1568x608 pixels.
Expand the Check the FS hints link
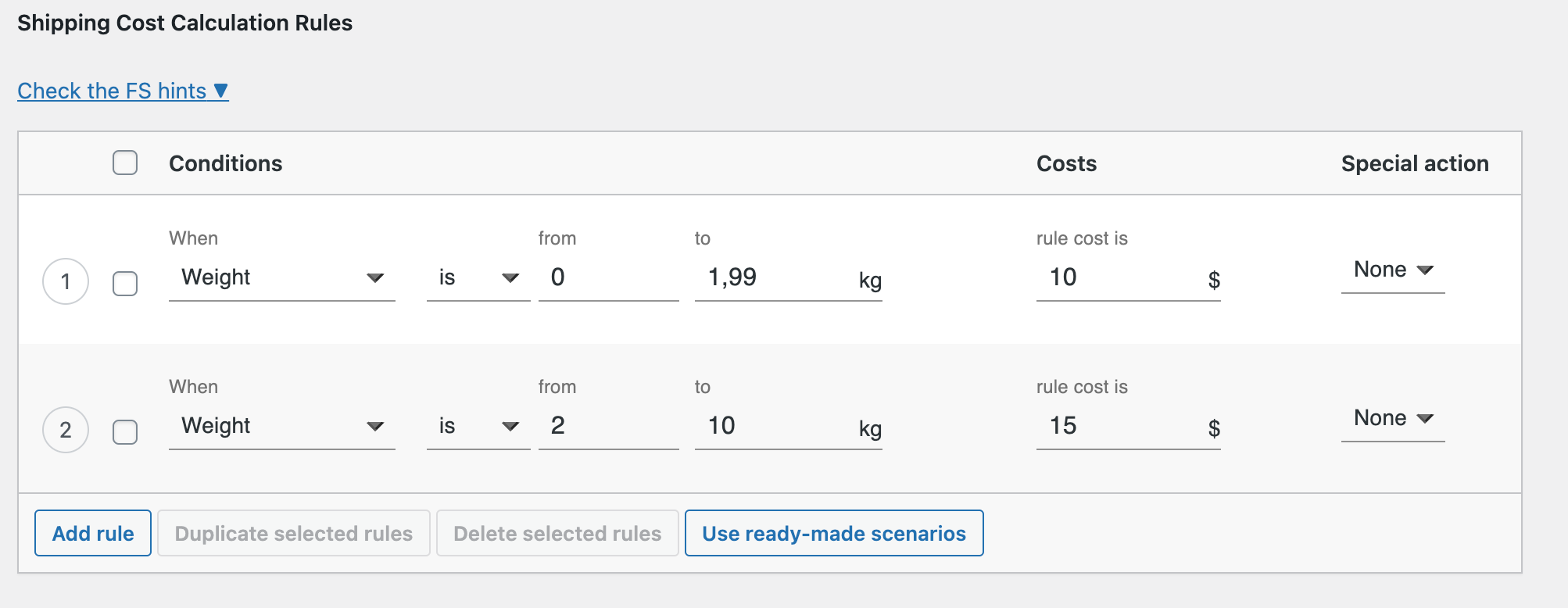coord(123,91)
